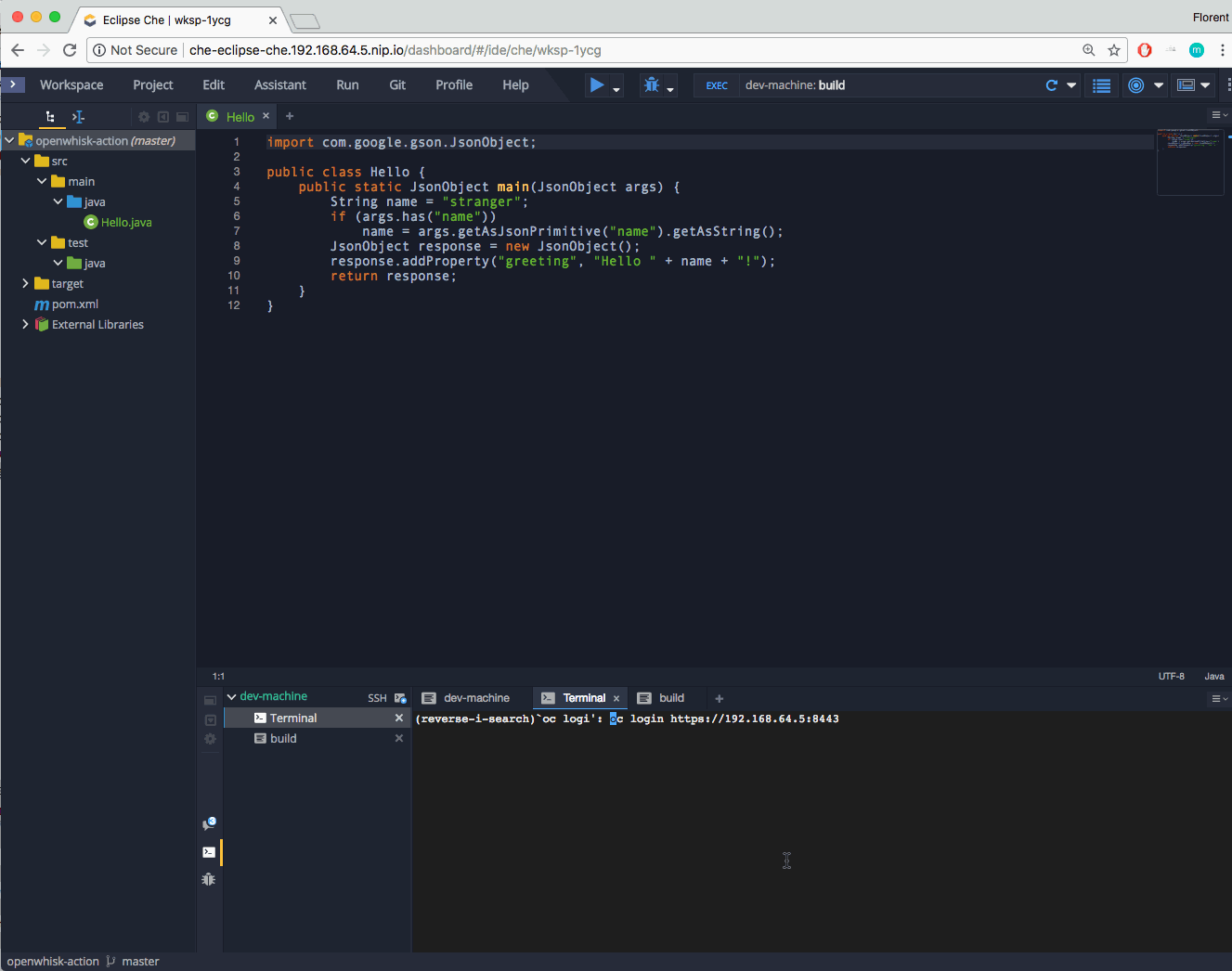Open the SSH terminal icon next to dev-machine
Viewport: 1232px width, 971px height.
tap(399, 697)
